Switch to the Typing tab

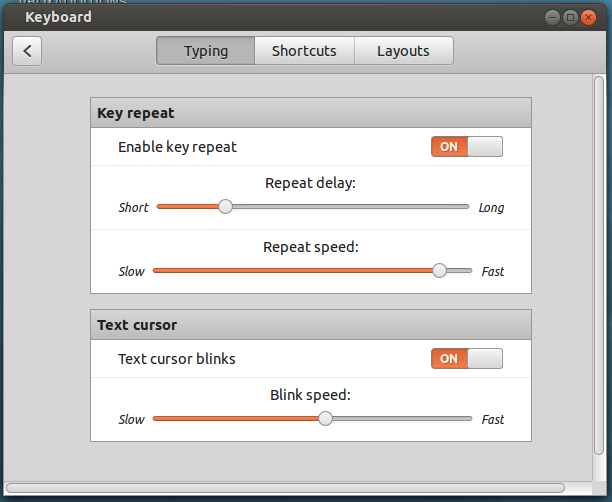click(206, 51)
